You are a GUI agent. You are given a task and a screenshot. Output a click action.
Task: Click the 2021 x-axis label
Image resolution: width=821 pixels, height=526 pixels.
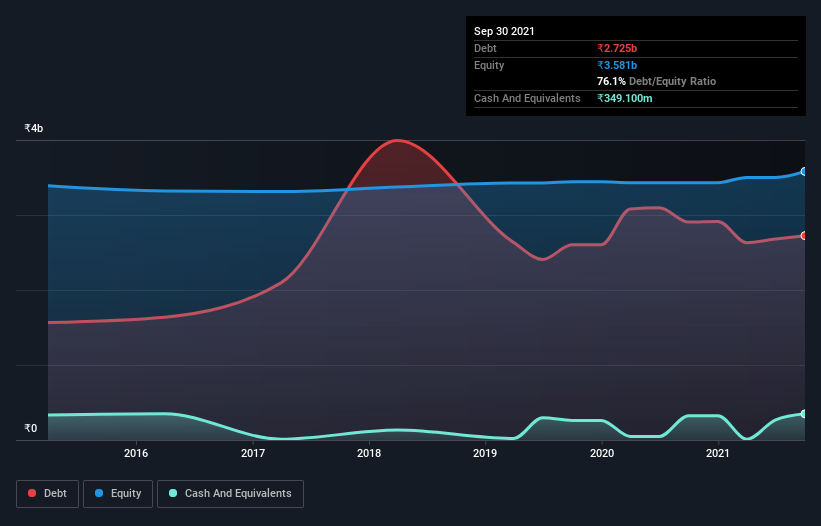[x=718, y=453]
